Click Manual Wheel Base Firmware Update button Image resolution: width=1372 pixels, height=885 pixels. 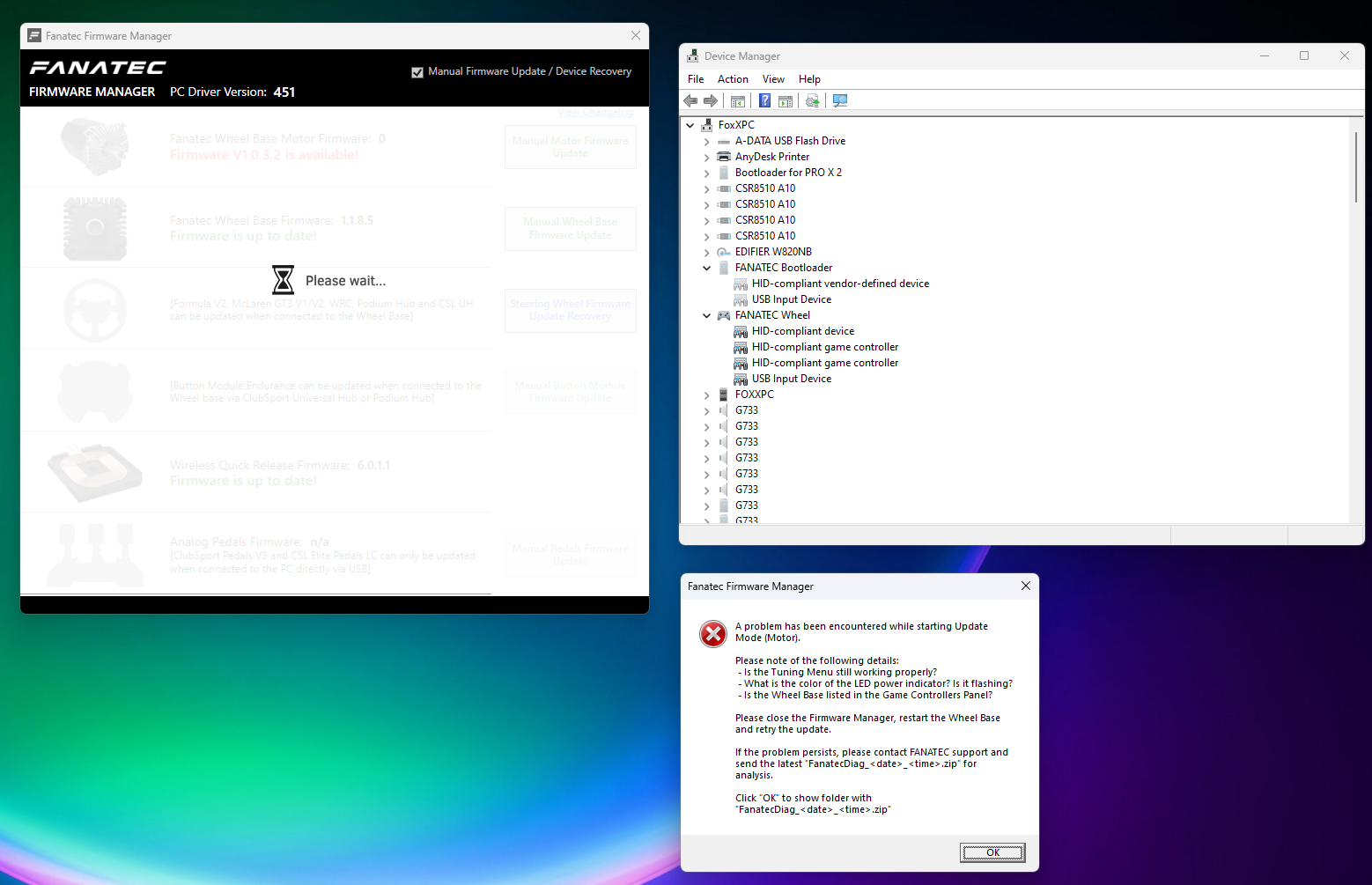pyautogui.click(x=571, y=229)
